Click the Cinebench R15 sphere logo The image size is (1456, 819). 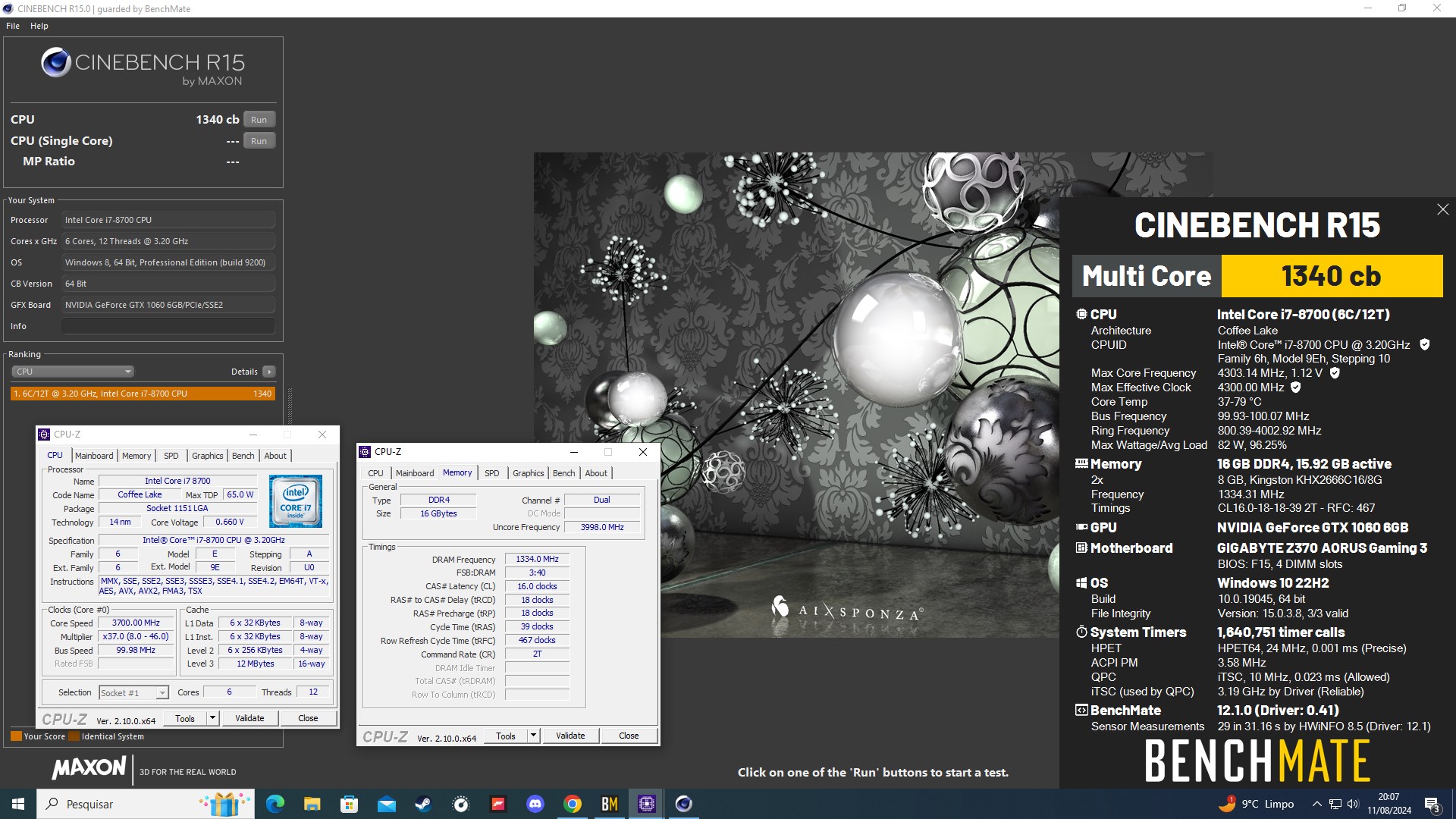(56, 62)
